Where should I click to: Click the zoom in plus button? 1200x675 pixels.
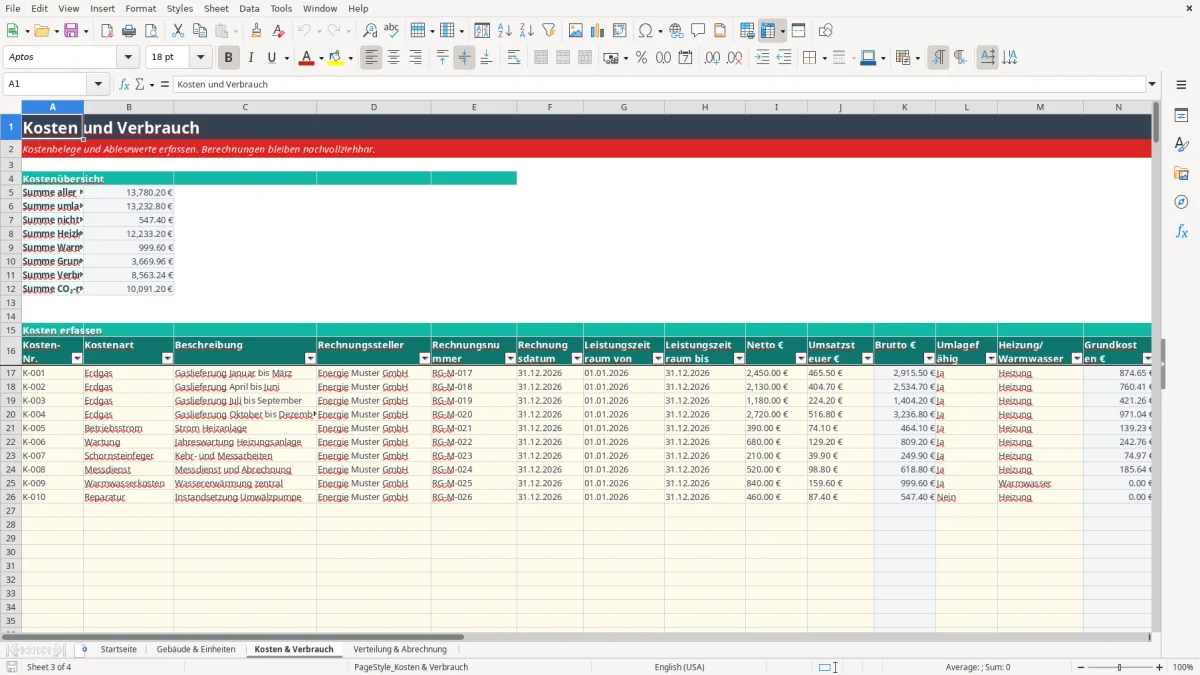pyautogui.click(x=1160, y=667)
